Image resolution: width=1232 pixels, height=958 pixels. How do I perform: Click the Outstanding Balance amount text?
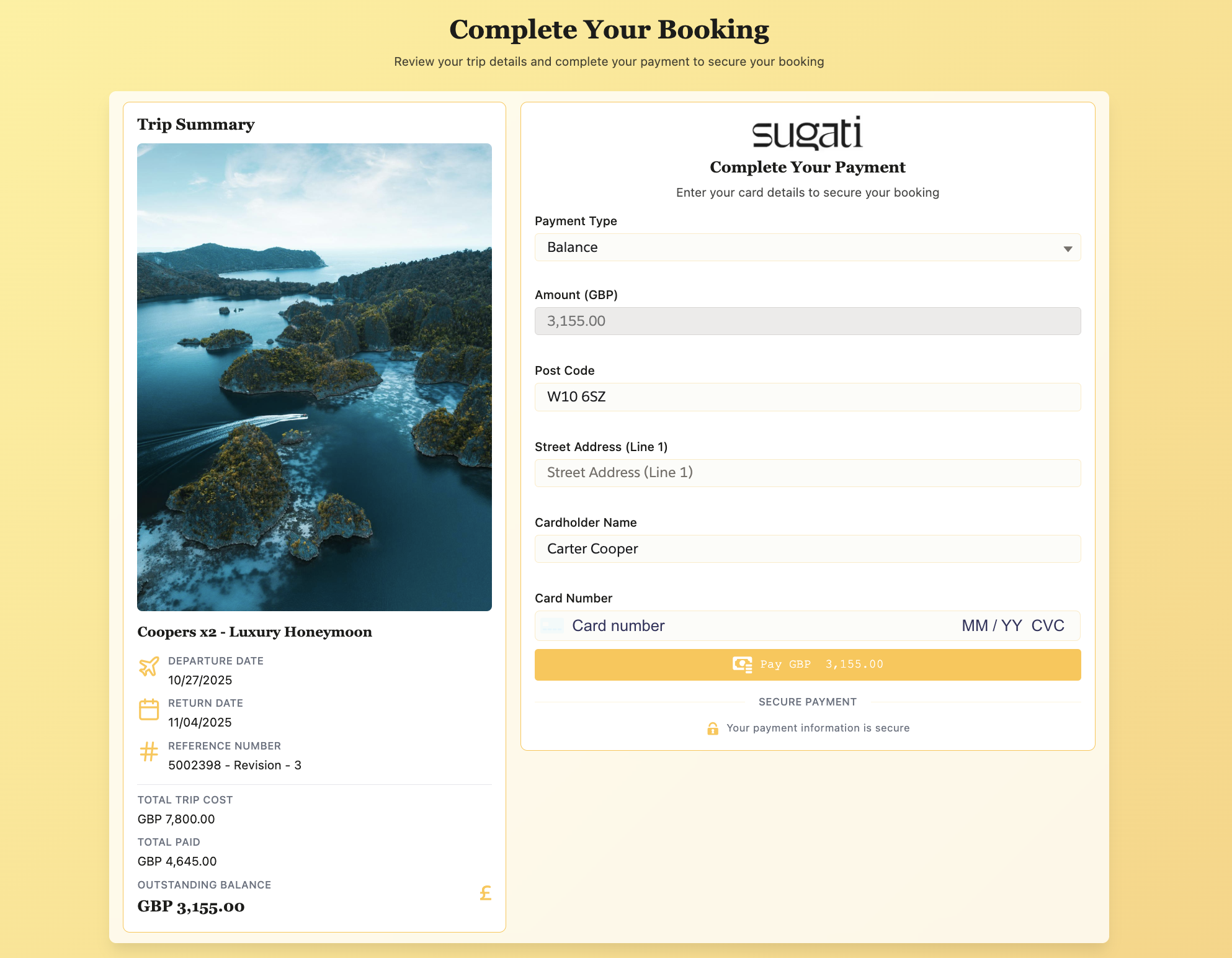[191, 907]
